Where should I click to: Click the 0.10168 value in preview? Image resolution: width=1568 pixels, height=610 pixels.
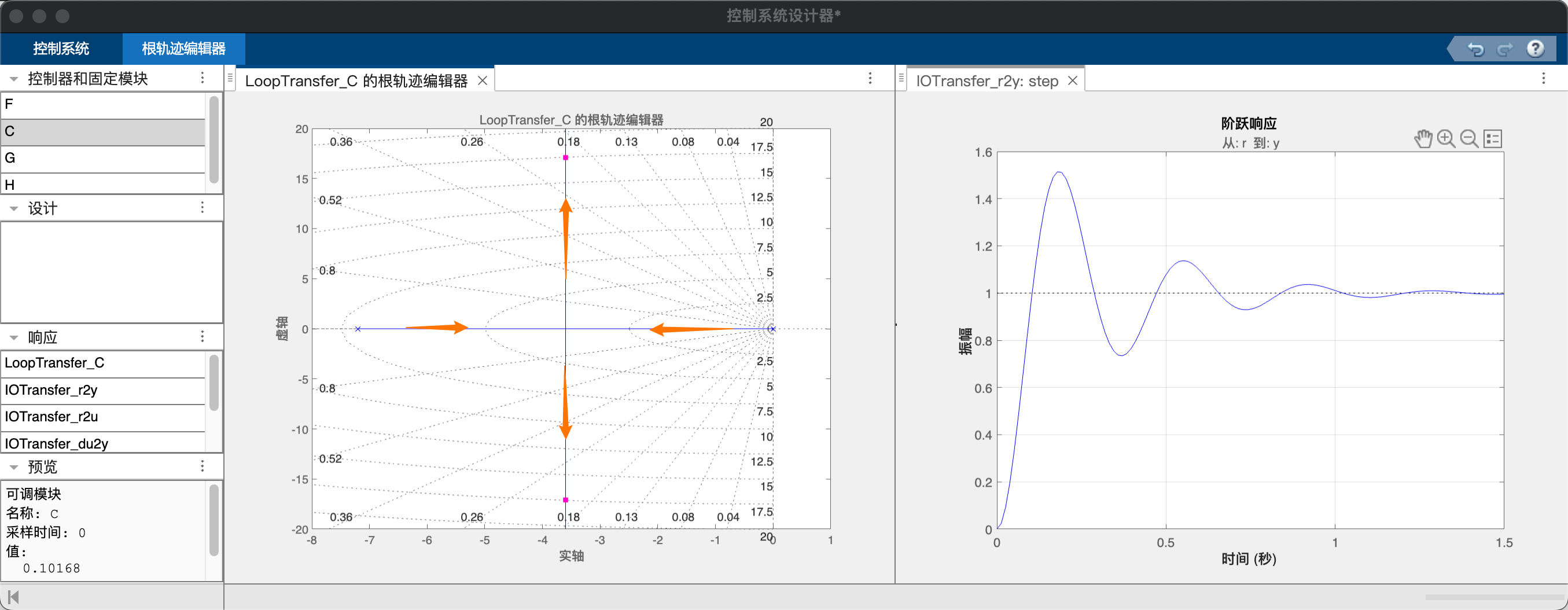pyautogui.click(x=51, y=568)
